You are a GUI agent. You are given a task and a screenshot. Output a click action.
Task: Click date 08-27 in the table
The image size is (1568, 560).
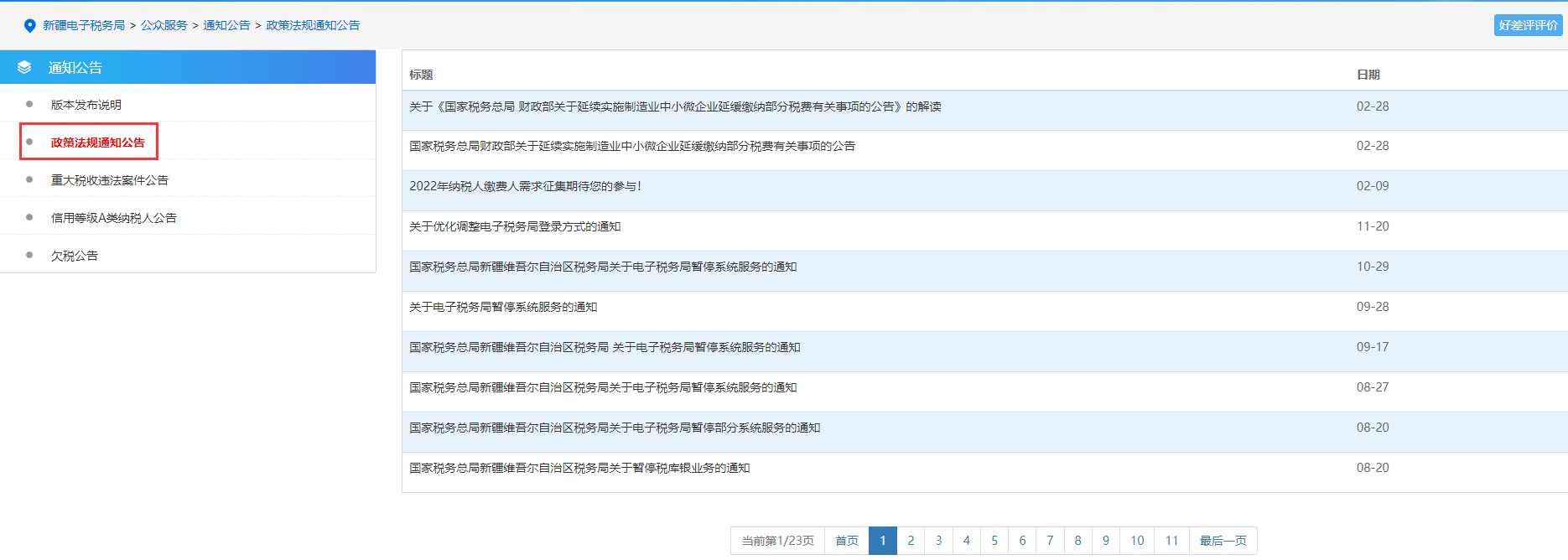[x=1373, y=387]
